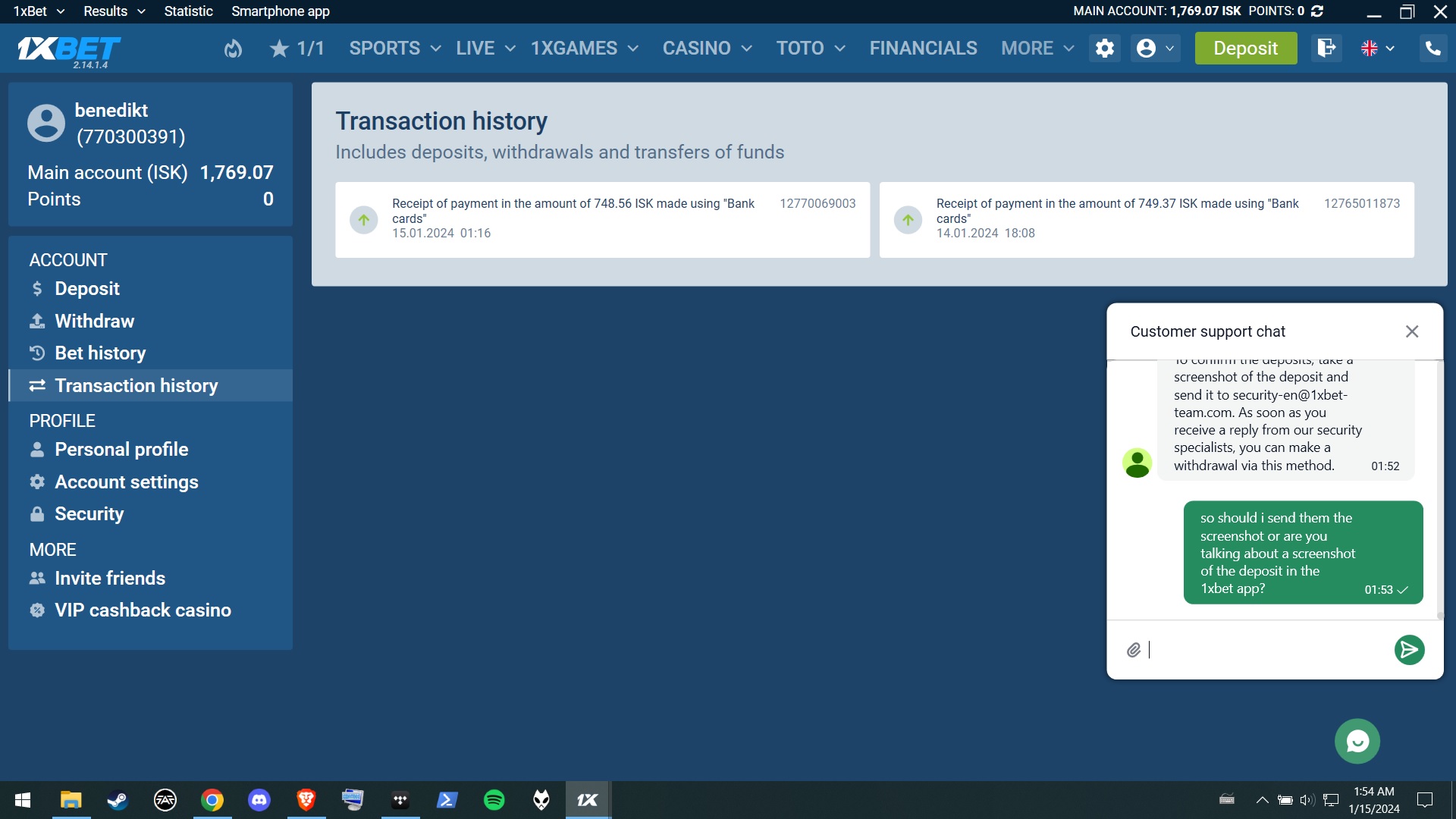Expand the 1XGAMES menu
The width and height of the screenshot is (1456, 819).
pos(585,49)
